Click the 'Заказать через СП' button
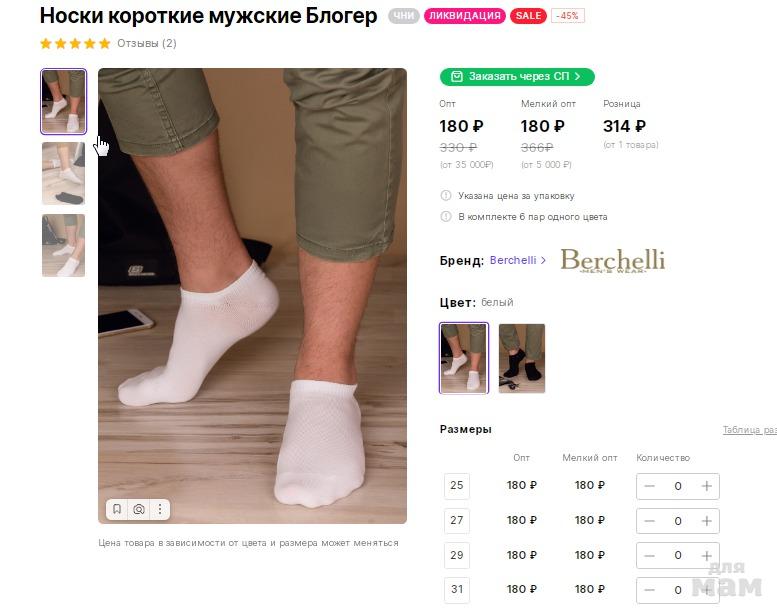The image size is (777, 611). (x=517, y=76)
